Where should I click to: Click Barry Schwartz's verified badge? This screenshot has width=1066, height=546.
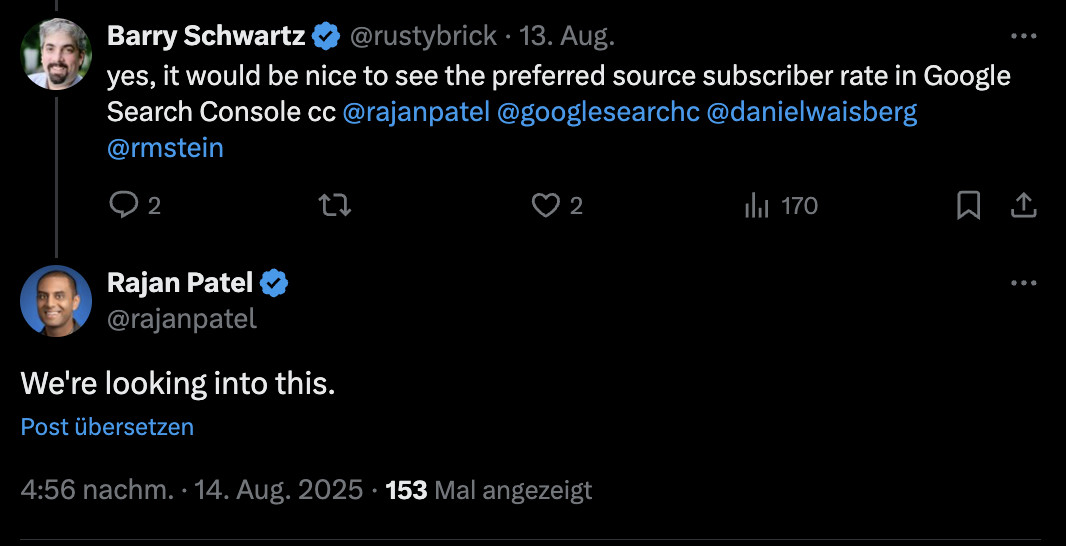pos(325,37)
